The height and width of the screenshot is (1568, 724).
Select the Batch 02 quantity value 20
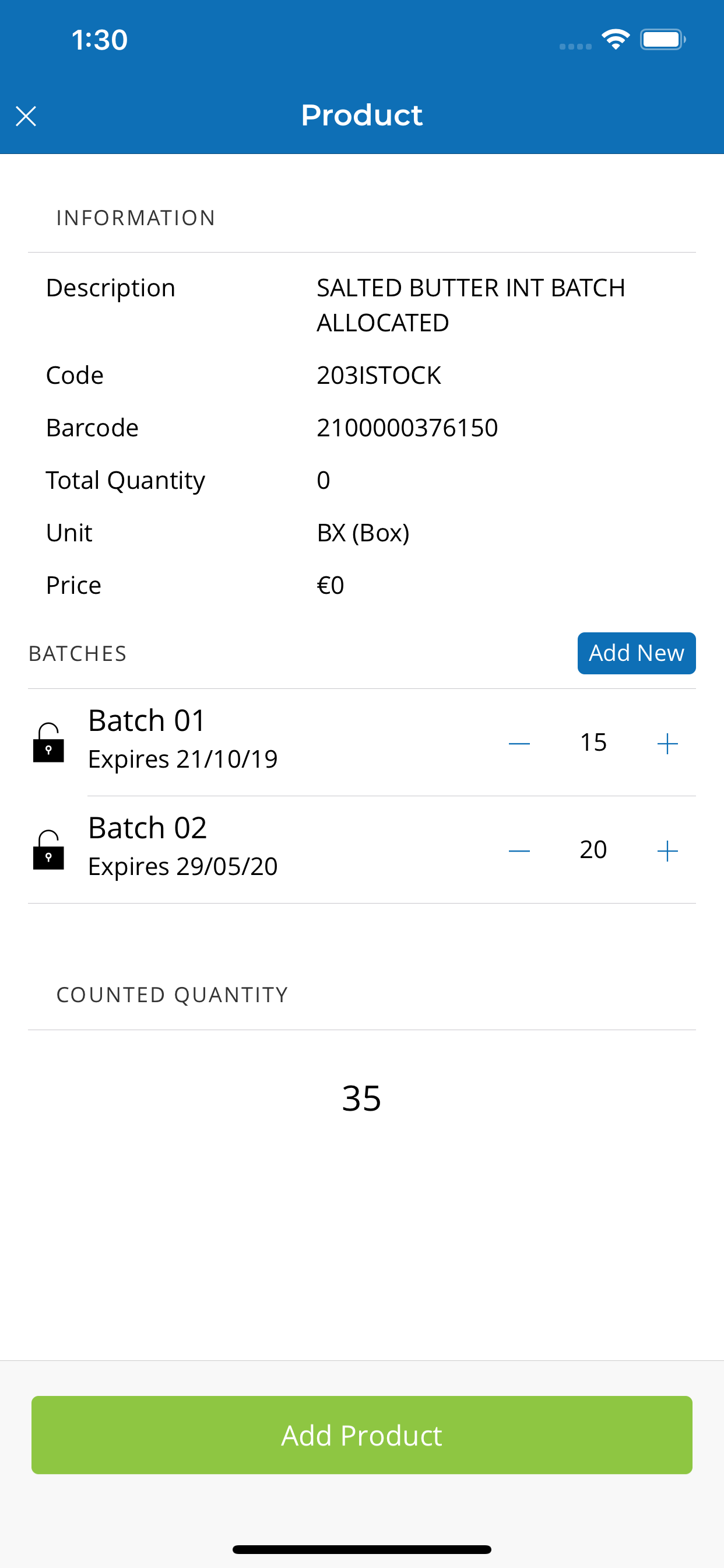[x=593, y=849]
